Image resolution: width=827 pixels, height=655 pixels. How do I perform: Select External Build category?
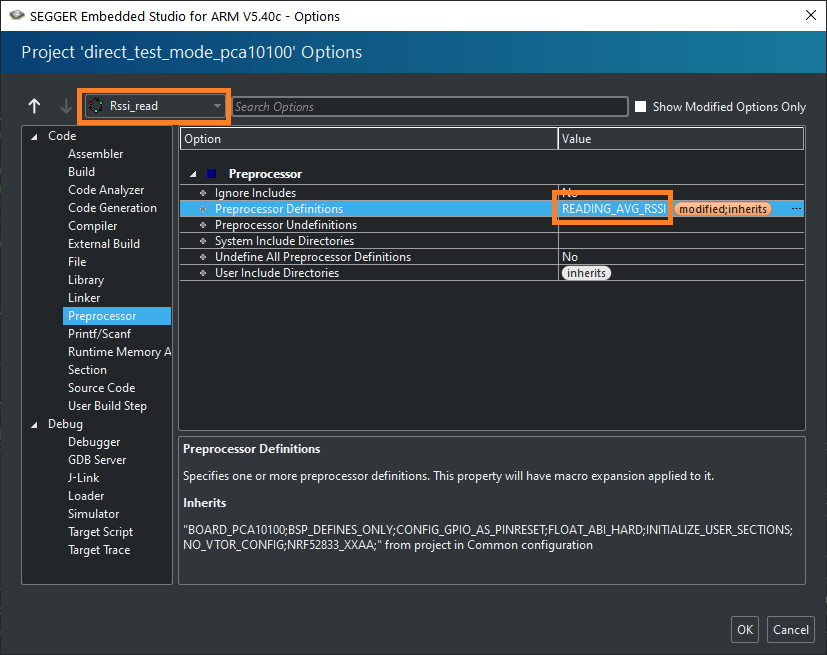tap(104, 244)
